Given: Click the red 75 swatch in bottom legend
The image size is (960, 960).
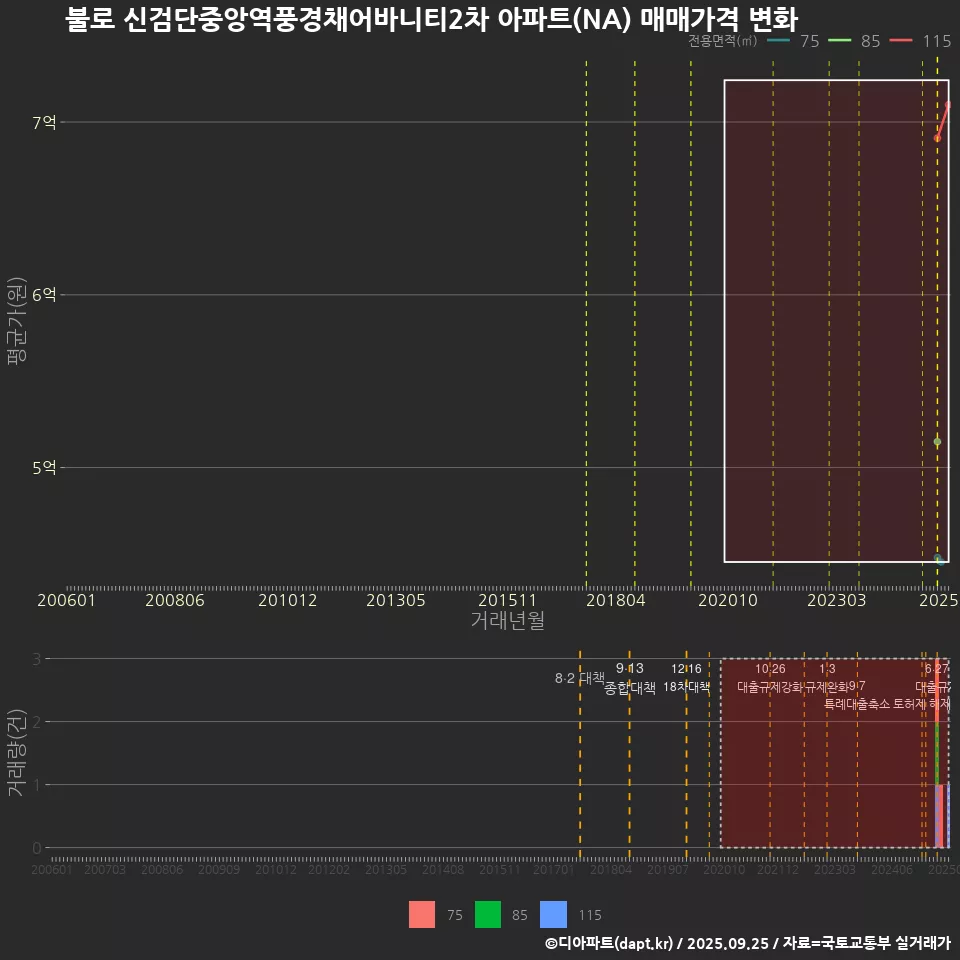Looking at the screenshot, I should click(422, 914).
